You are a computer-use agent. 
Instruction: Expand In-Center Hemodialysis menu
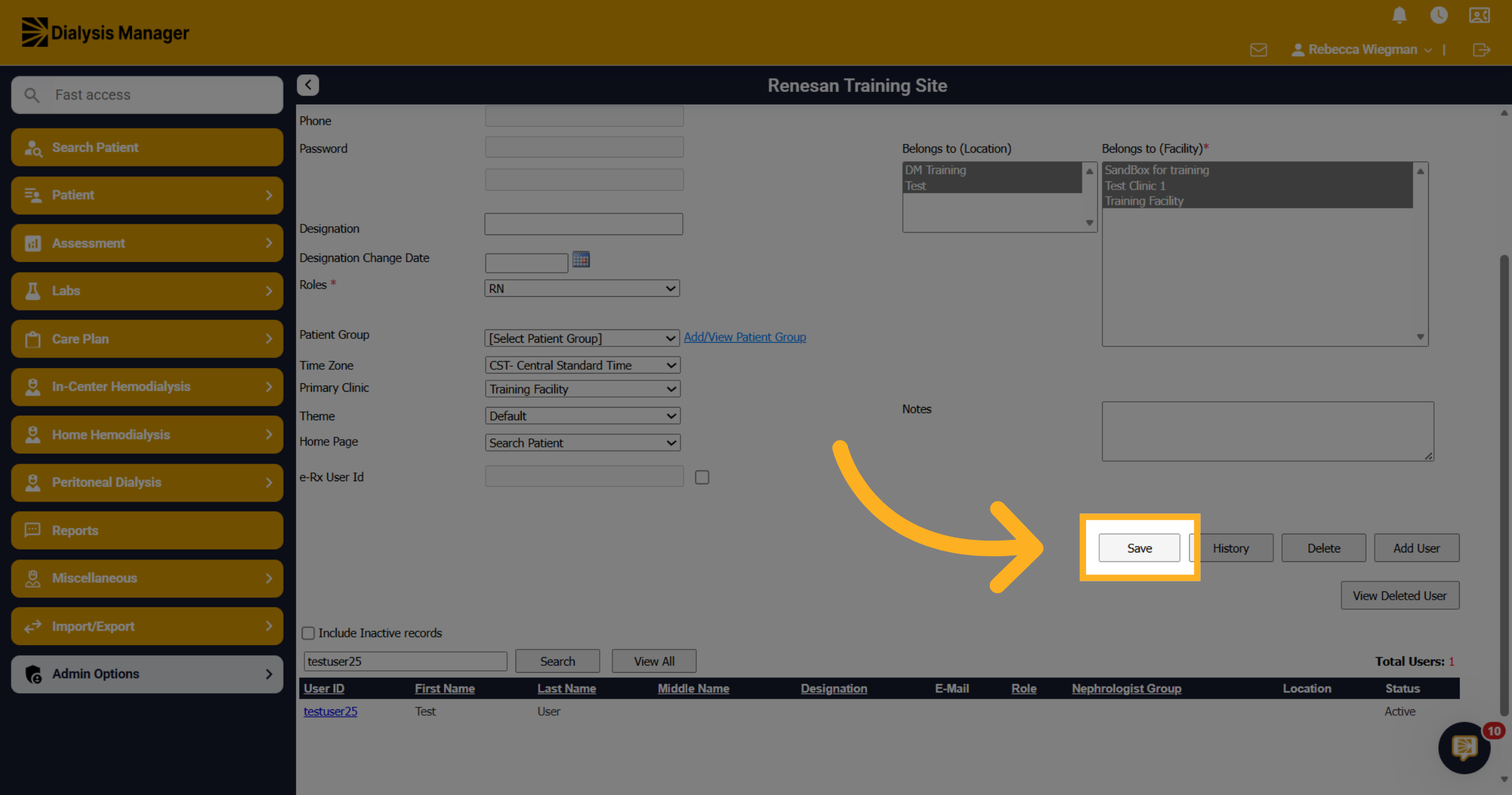coord(147,387)
